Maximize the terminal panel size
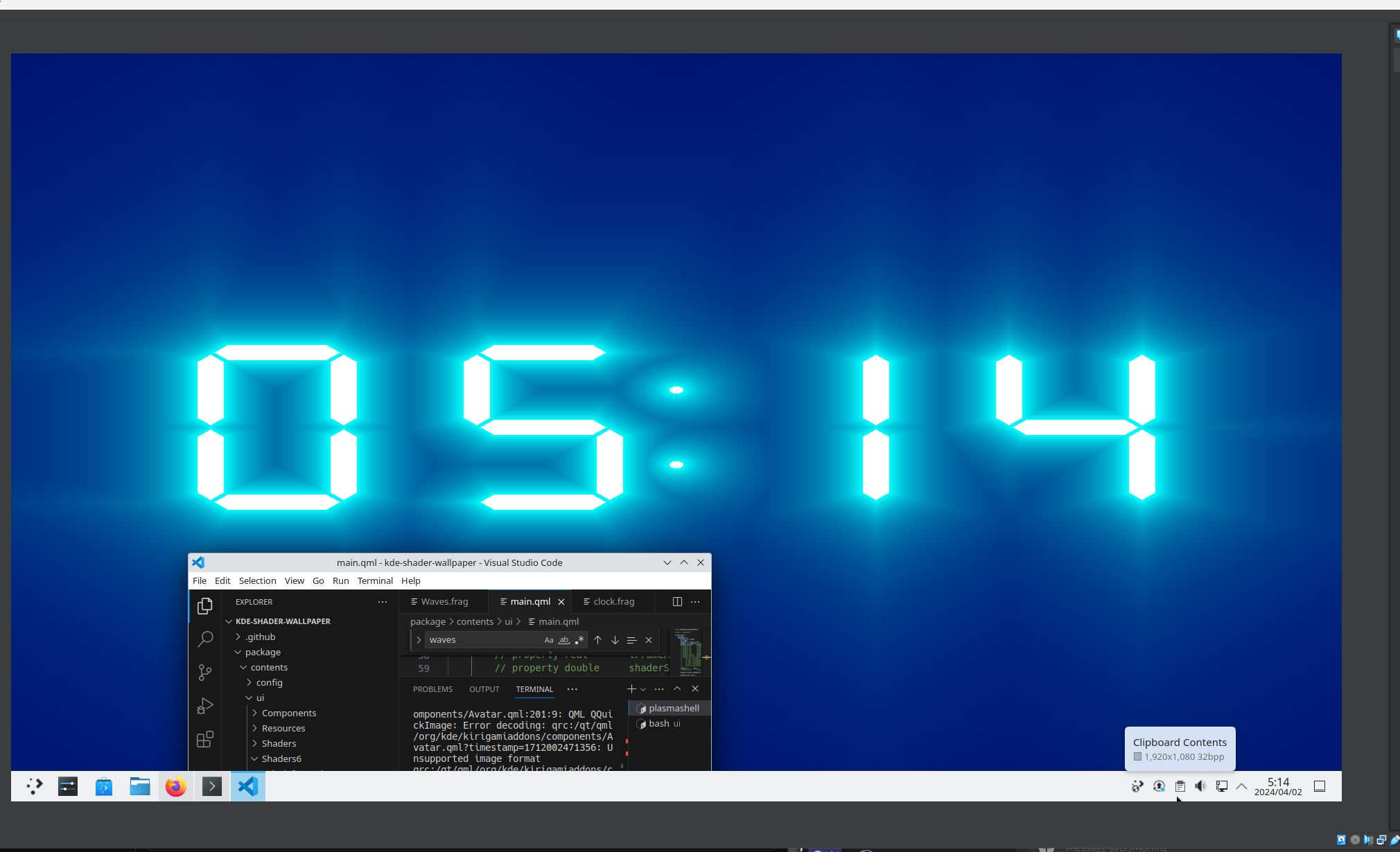 [677, 689]
